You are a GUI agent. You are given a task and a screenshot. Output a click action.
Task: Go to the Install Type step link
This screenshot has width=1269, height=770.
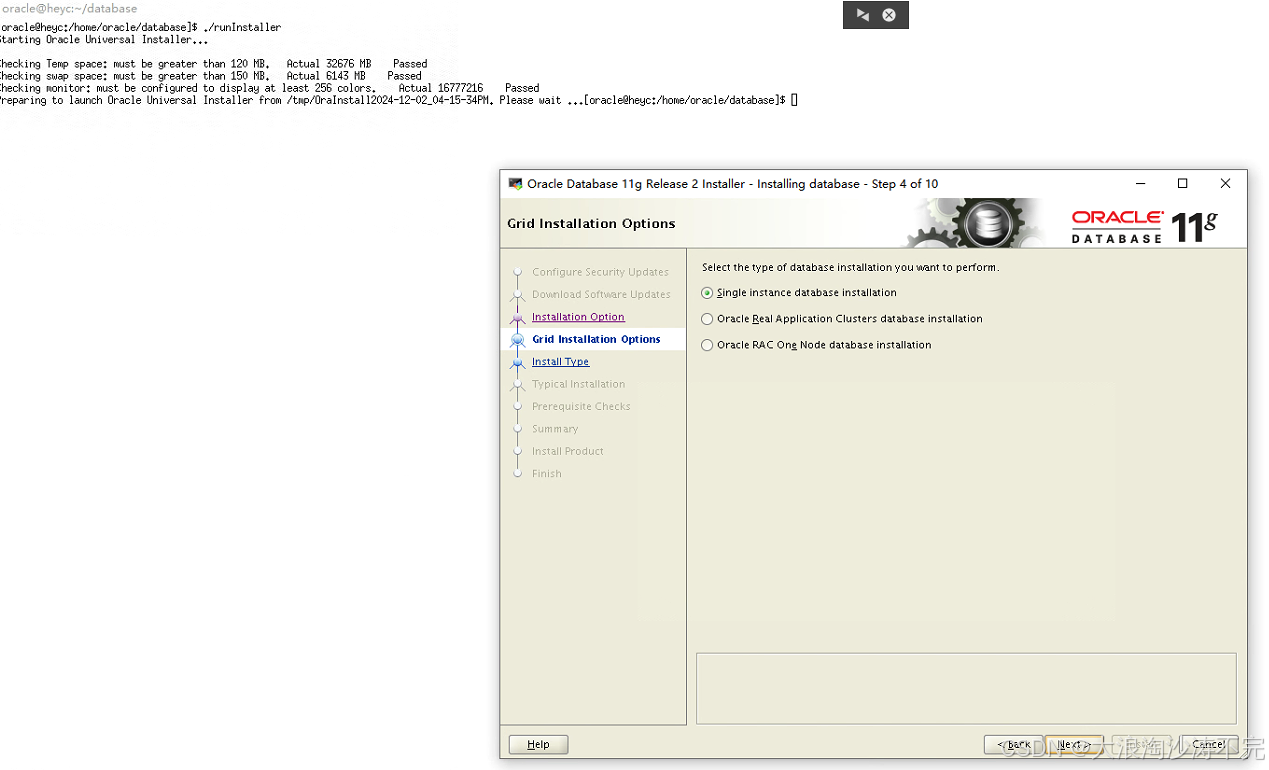click(560, 362)
